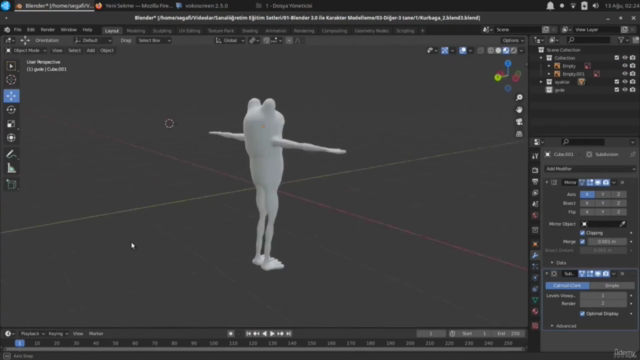Remove the Mirror modifier with X

point(622,182)
